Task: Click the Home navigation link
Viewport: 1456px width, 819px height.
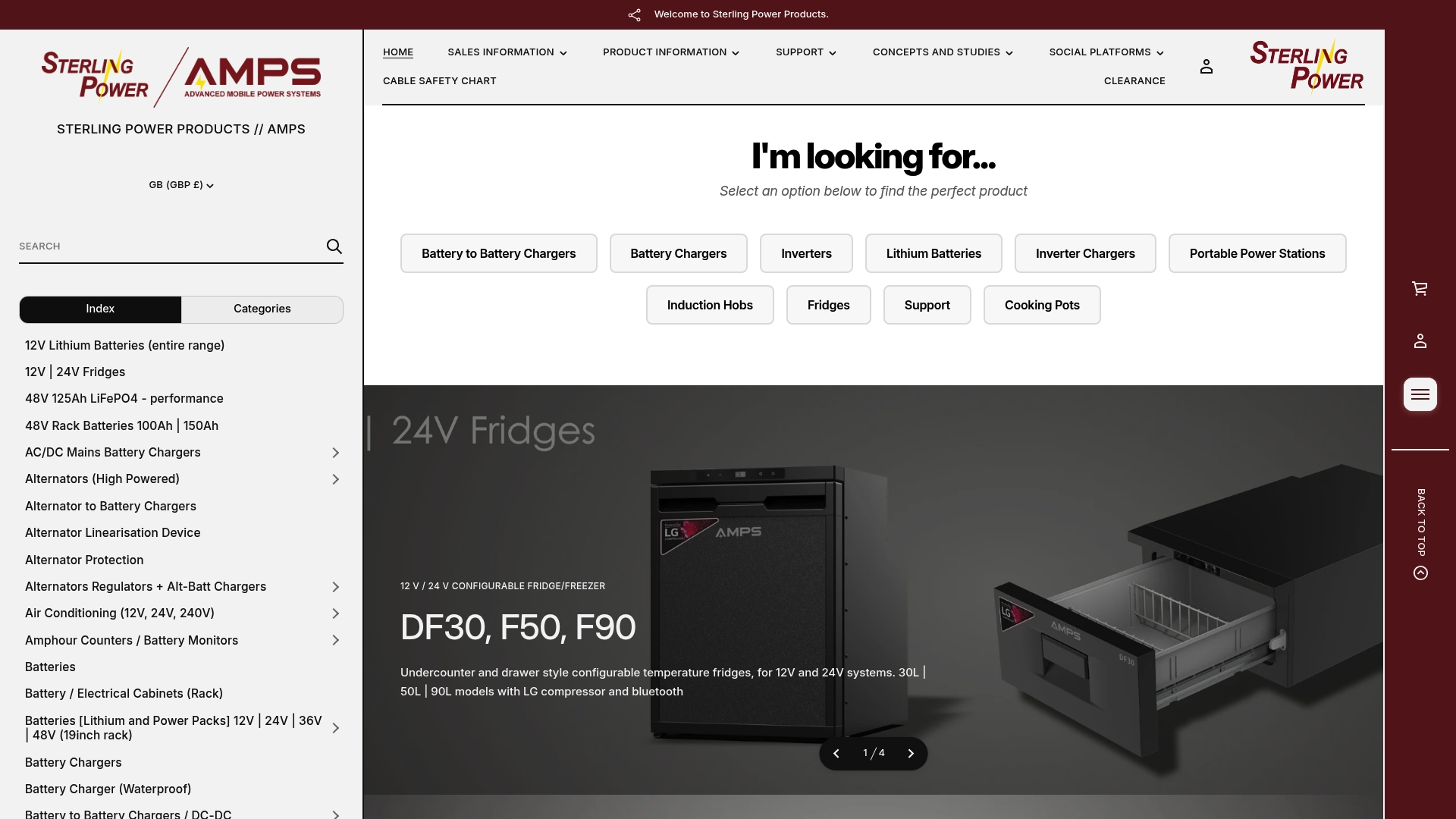Action: click(398, 52)
